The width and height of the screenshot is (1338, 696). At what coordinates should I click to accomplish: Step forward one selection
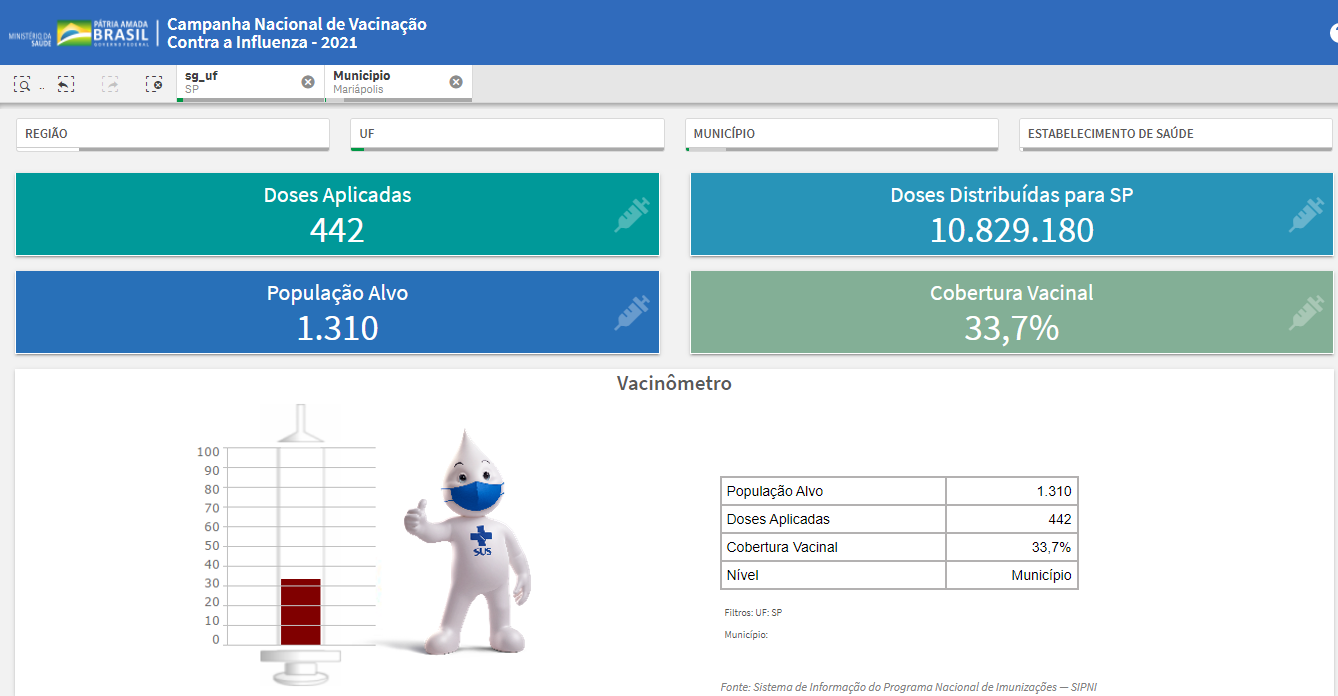pos(110,84)
